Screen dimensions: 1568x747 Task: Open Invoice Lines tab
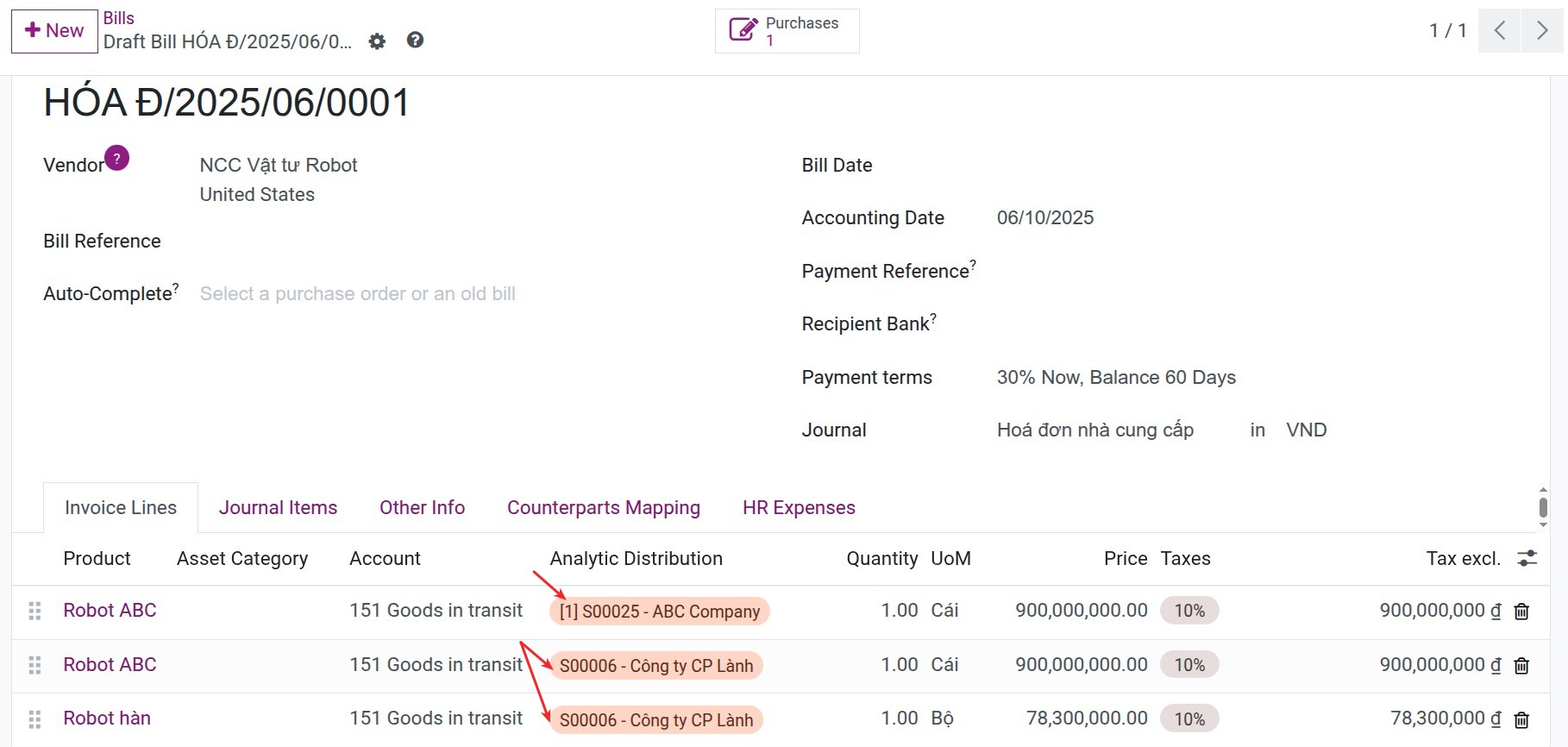(x=121, y=507)
